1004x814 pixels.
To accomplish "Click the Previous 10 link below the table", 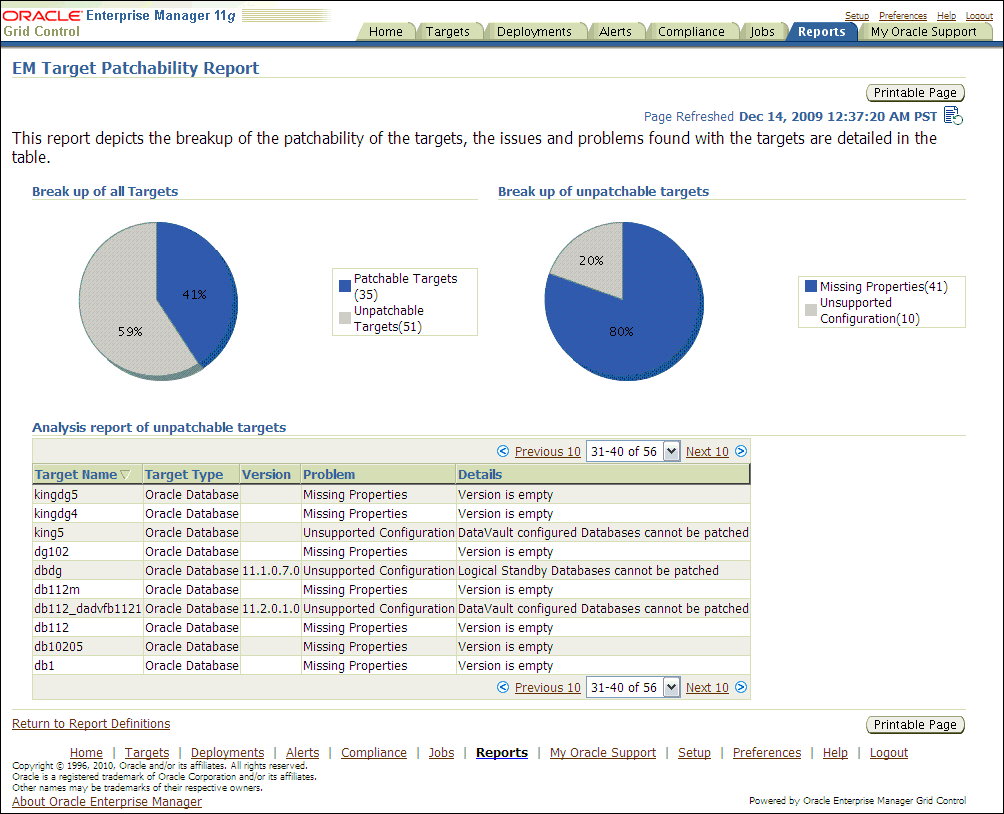I will click(547, 687).
